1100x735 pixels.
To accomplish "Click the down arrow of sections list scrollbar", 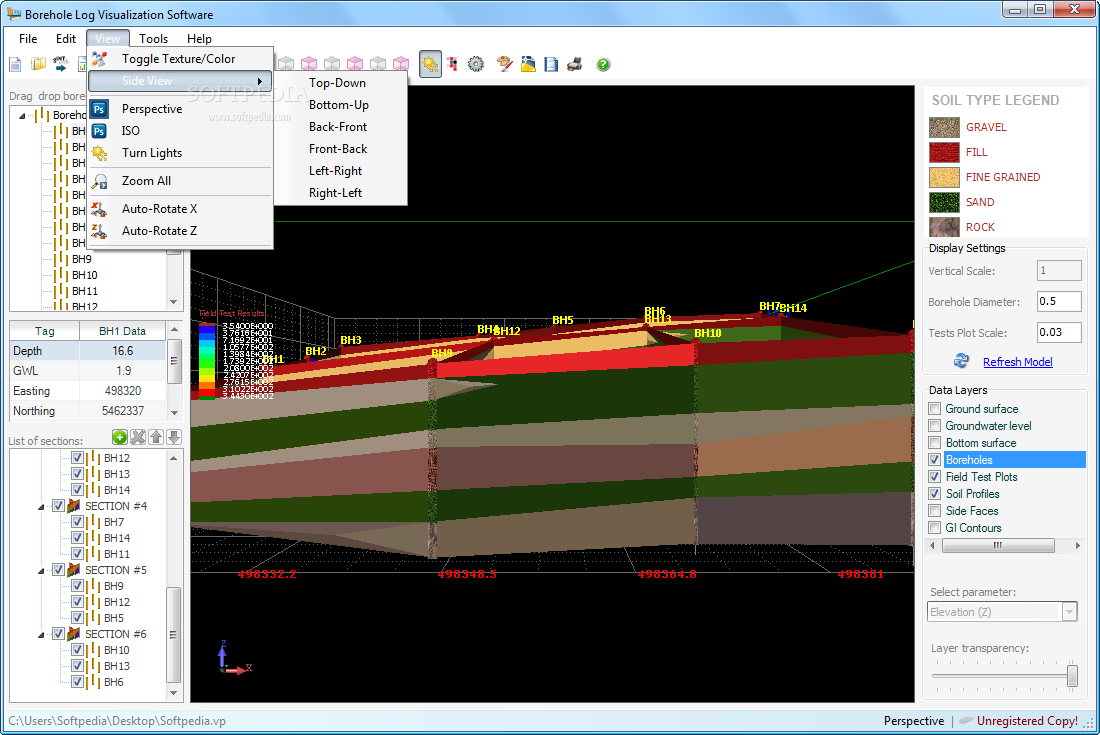I will coord(174,693).
